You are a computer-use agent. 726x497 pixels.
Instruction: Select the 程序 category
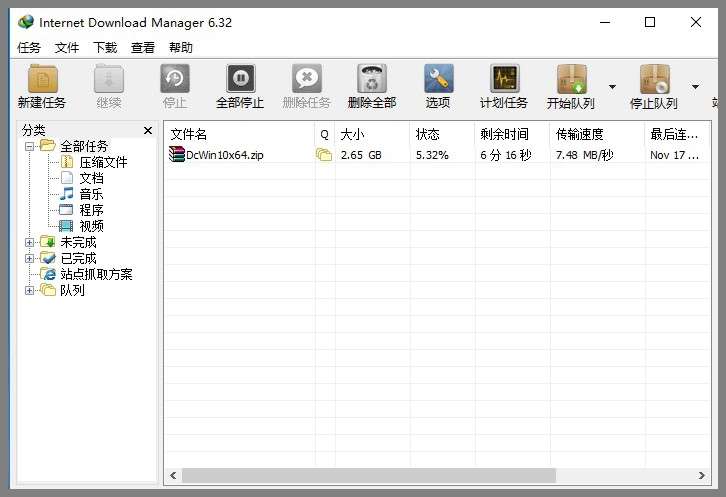tap(91, 210)
